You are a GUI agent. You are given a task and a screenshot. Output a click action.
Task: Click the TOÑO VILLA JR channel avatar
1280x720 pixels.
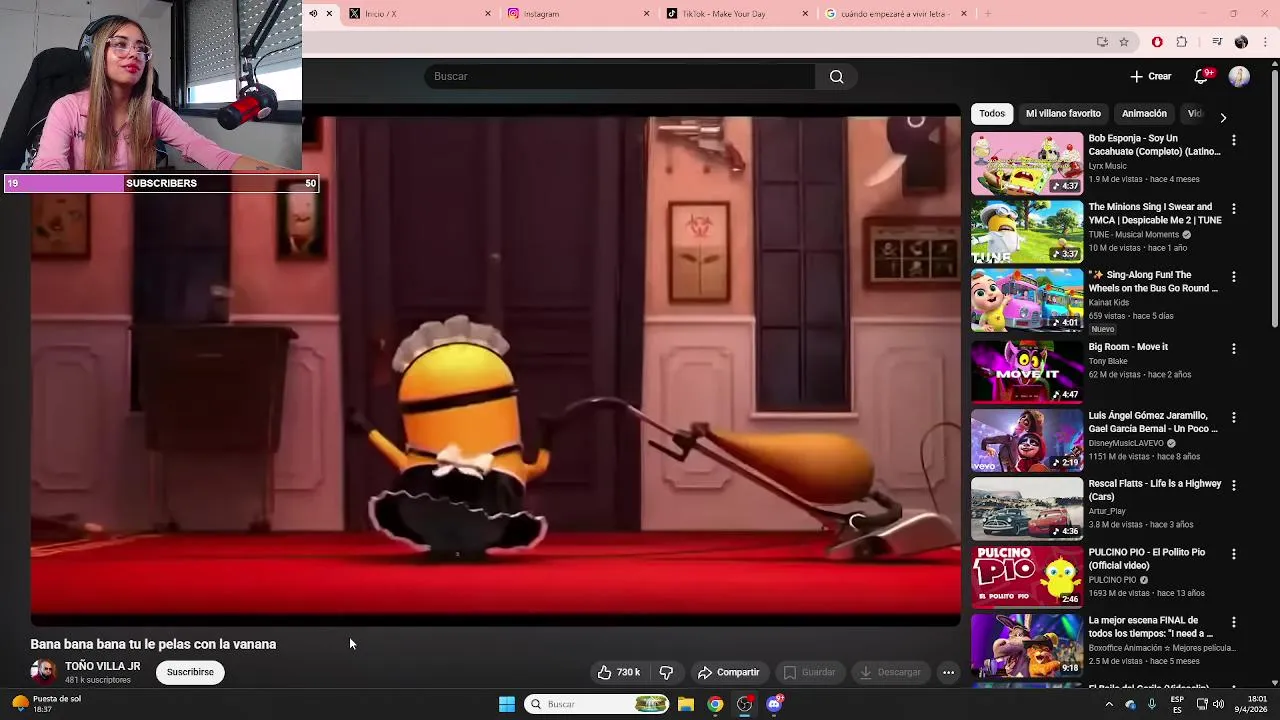[x=43, y=672]
